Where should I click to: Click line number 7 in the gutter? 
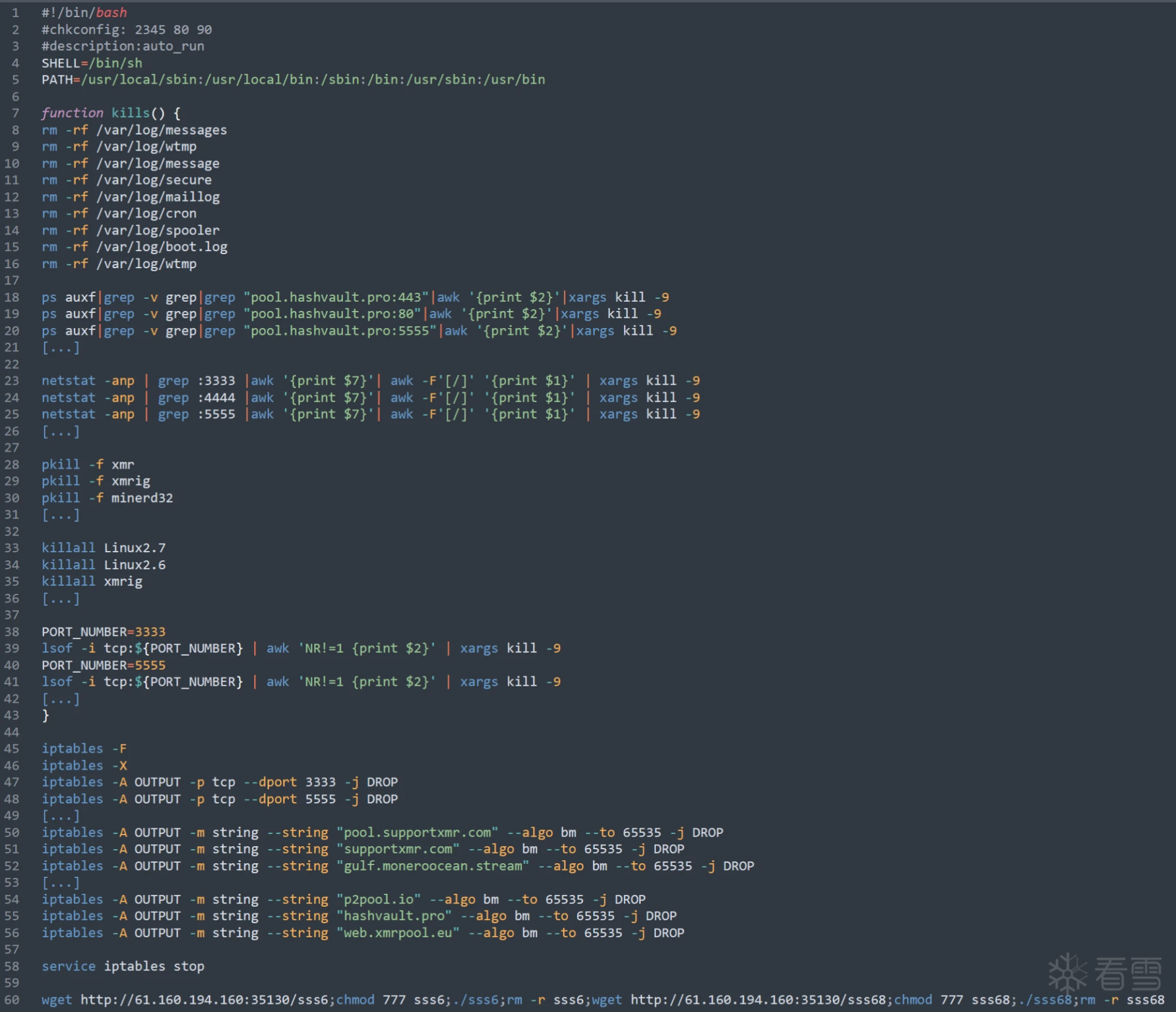pos(15,113)
